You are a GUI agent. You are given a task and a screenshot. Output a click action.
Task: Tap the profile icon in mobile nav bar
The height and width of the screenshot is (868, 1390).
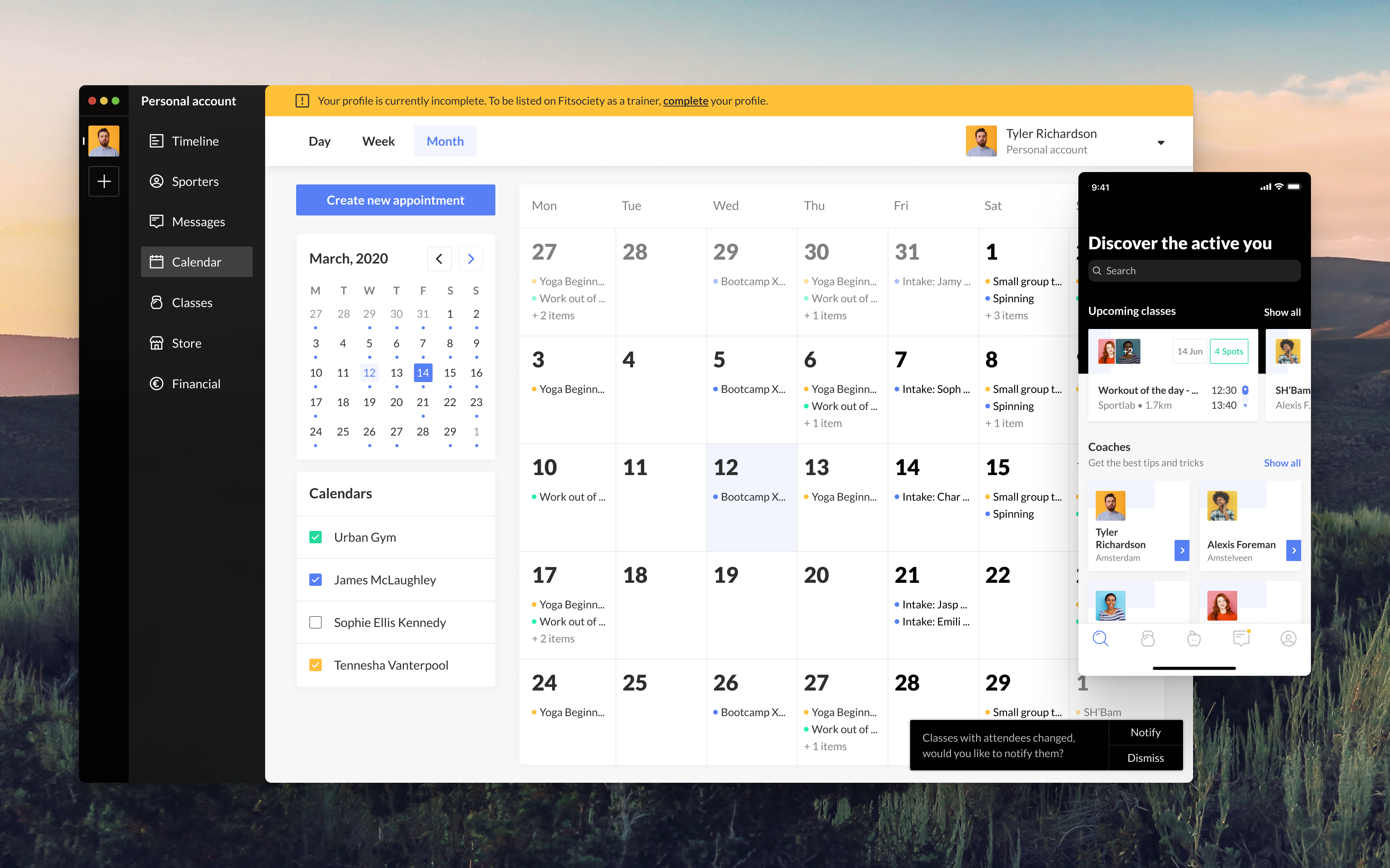click(x=1288, y=638)
